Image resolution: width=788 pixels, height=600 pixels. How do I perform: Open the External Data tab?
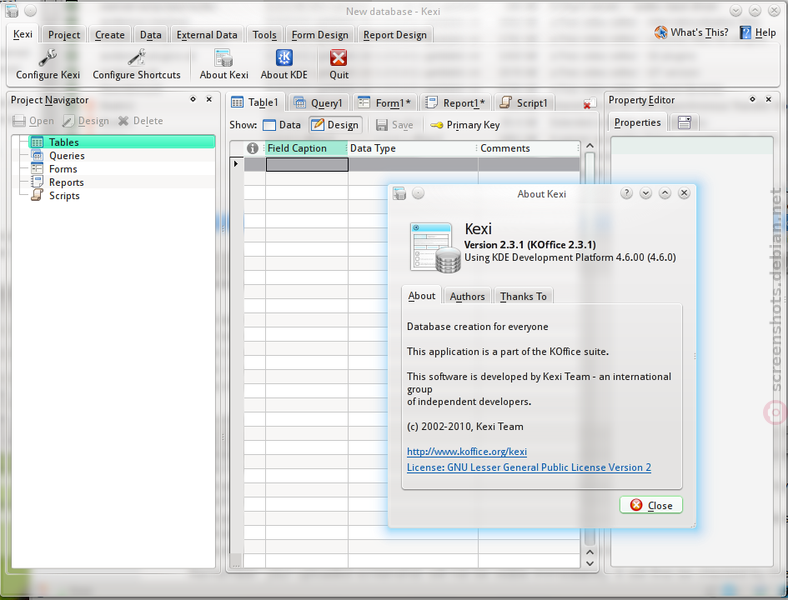pyautogui.click(x=207, y=35)
